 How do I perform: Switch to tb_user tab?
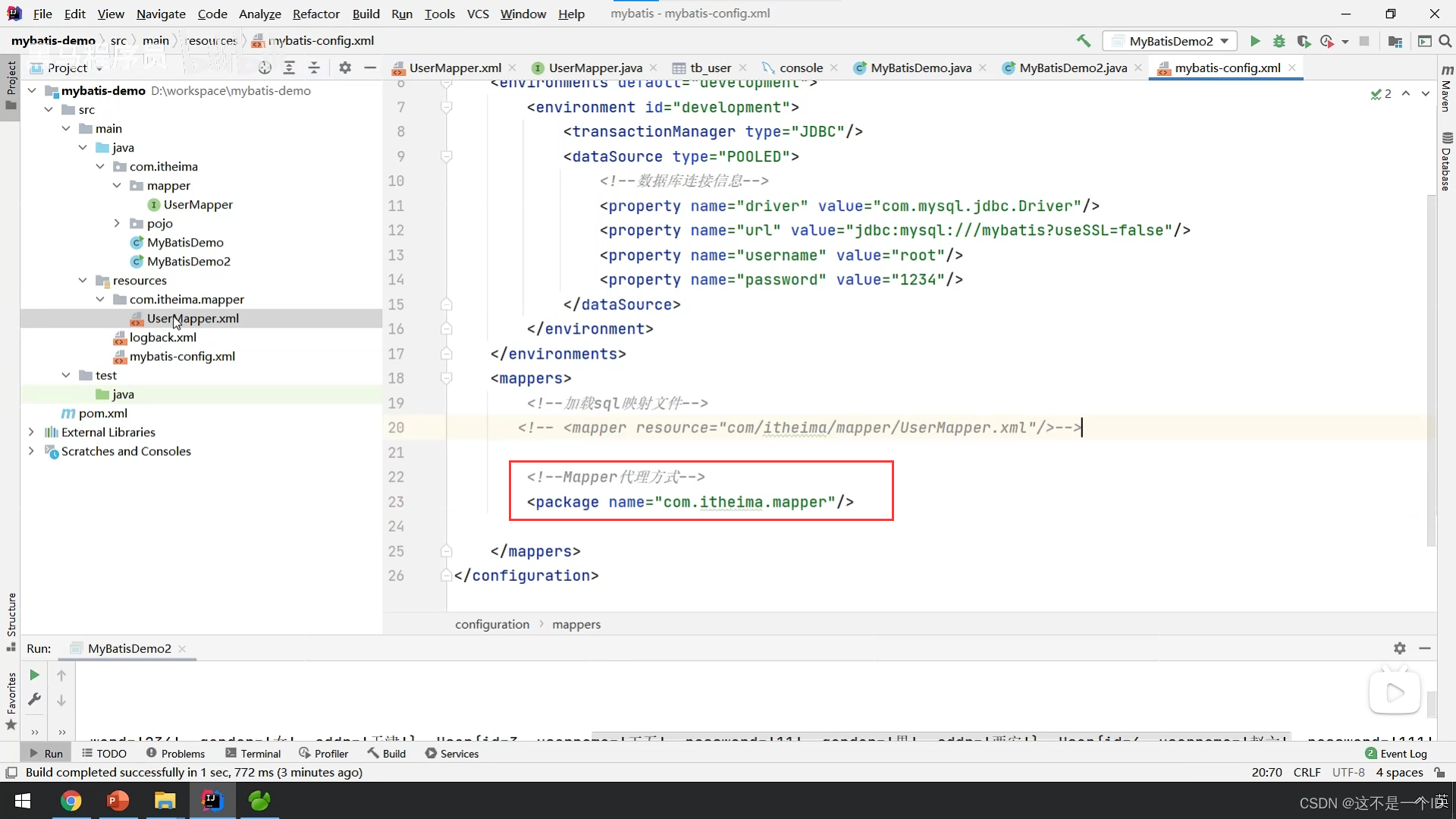click(711, 67)
